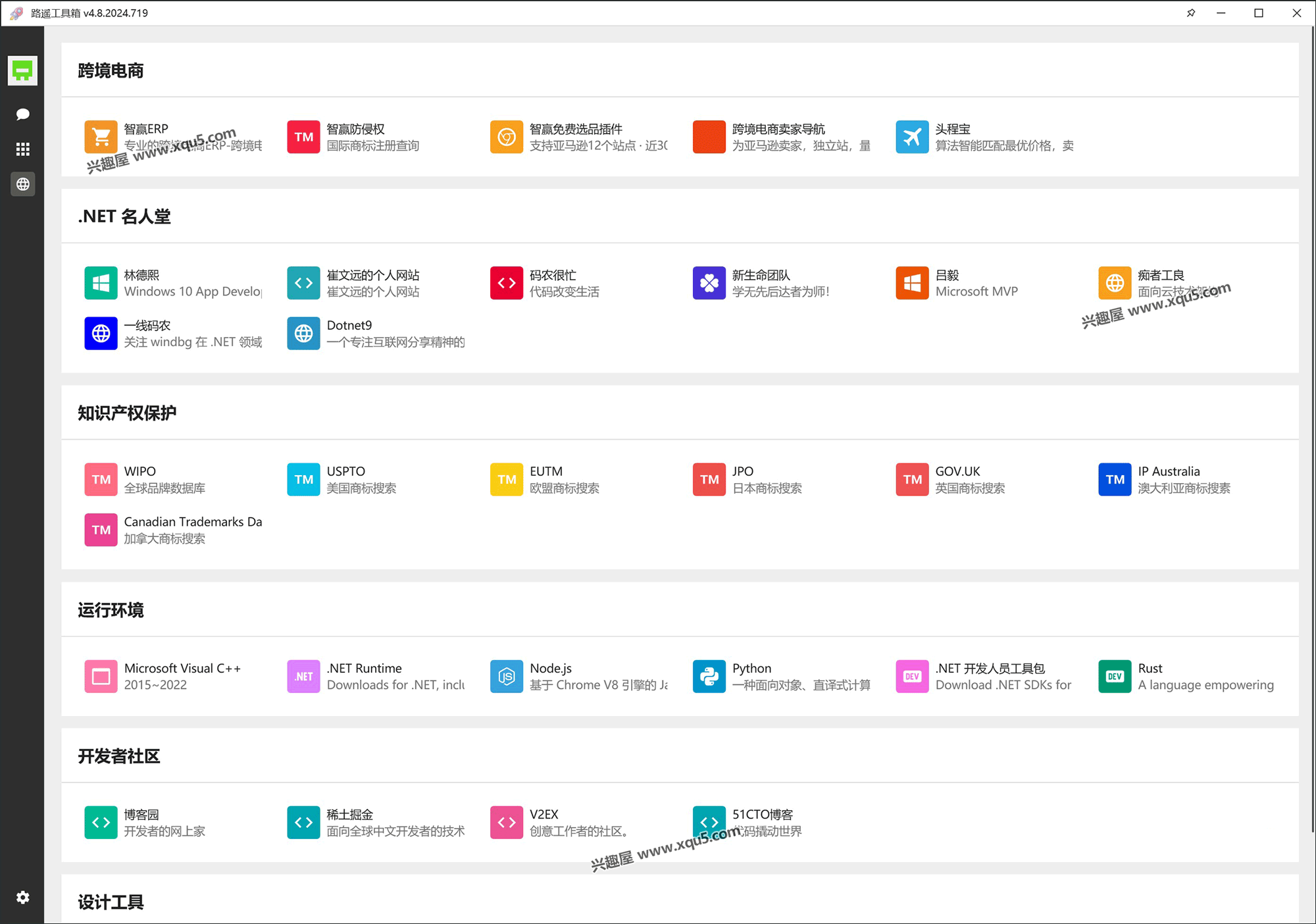Open 稀土掘金 developer community link

(x=376, y=823)
